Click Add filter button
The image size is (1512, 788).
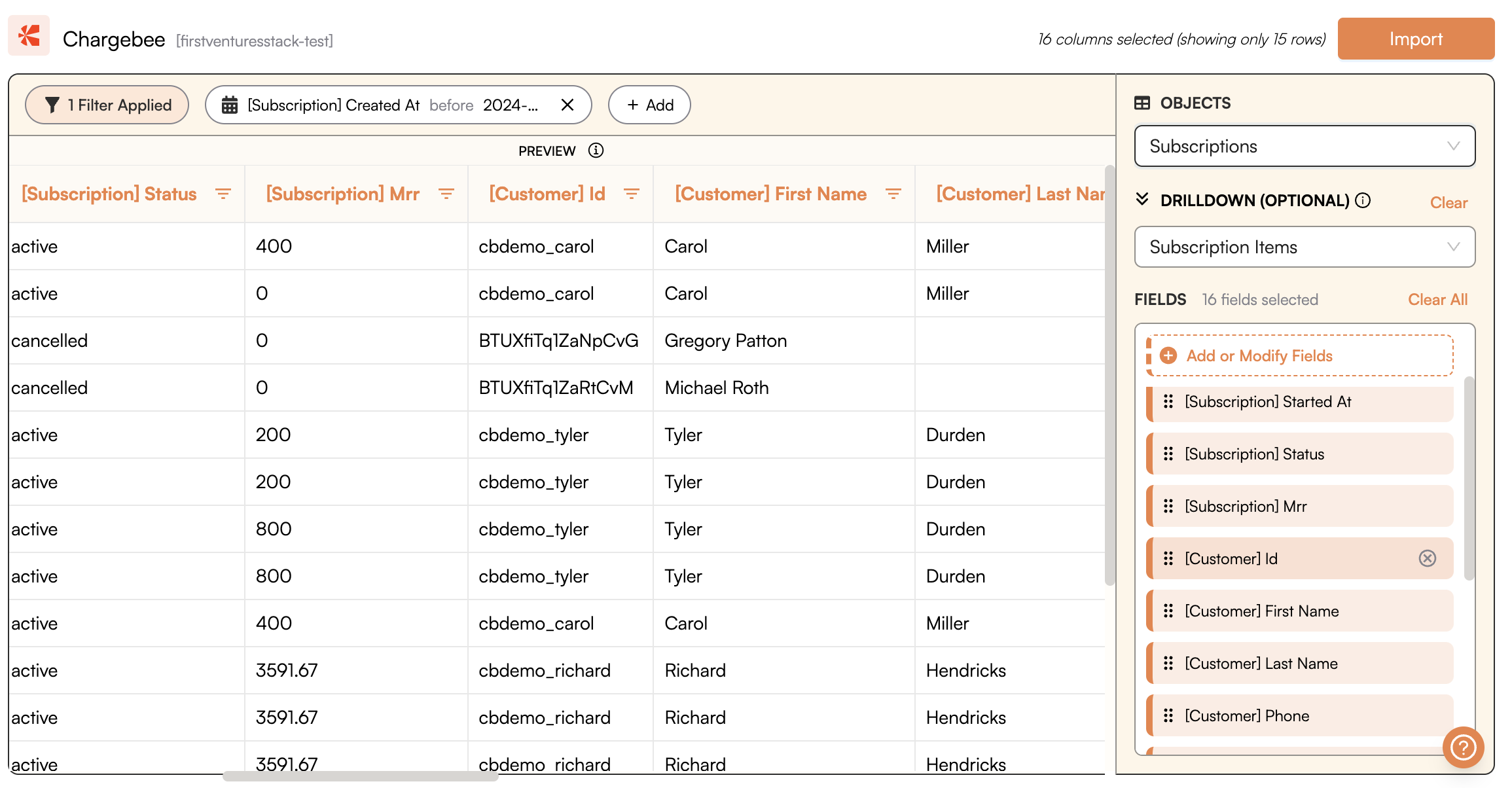(649, 105)
